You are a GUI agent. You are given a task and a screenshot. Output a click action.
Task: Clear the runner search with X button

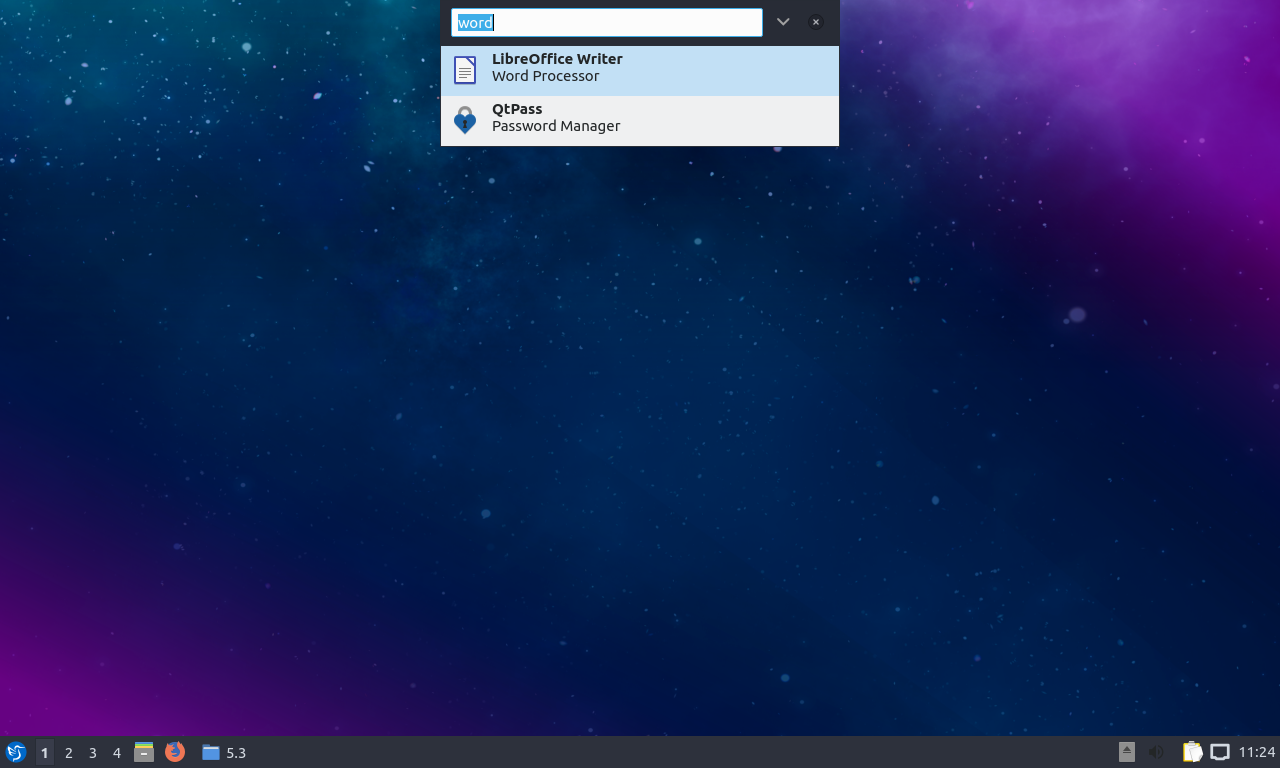coord(816,22)
